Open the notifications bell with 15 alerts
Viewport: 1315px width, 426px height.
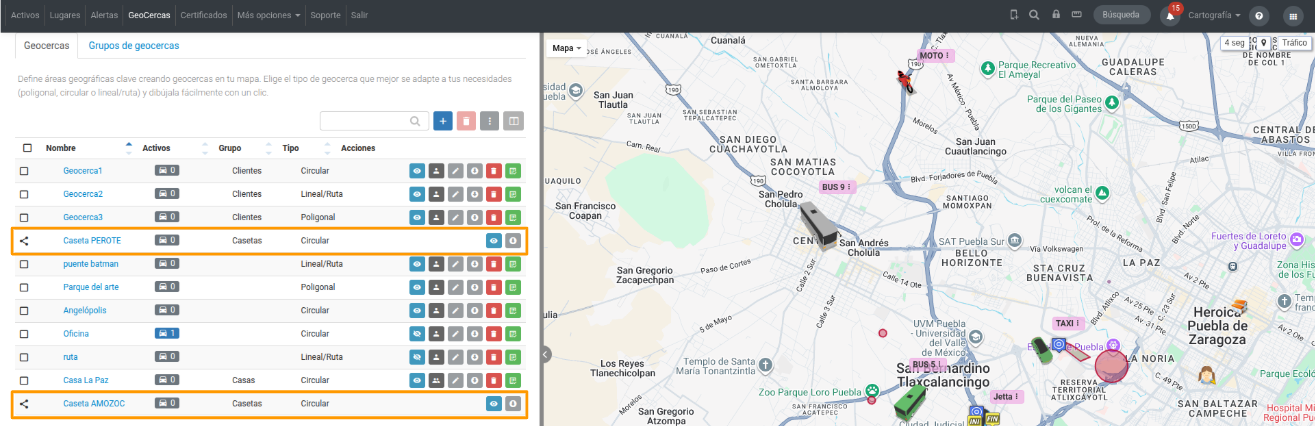pyautogui.click(x=1170, y=15)
